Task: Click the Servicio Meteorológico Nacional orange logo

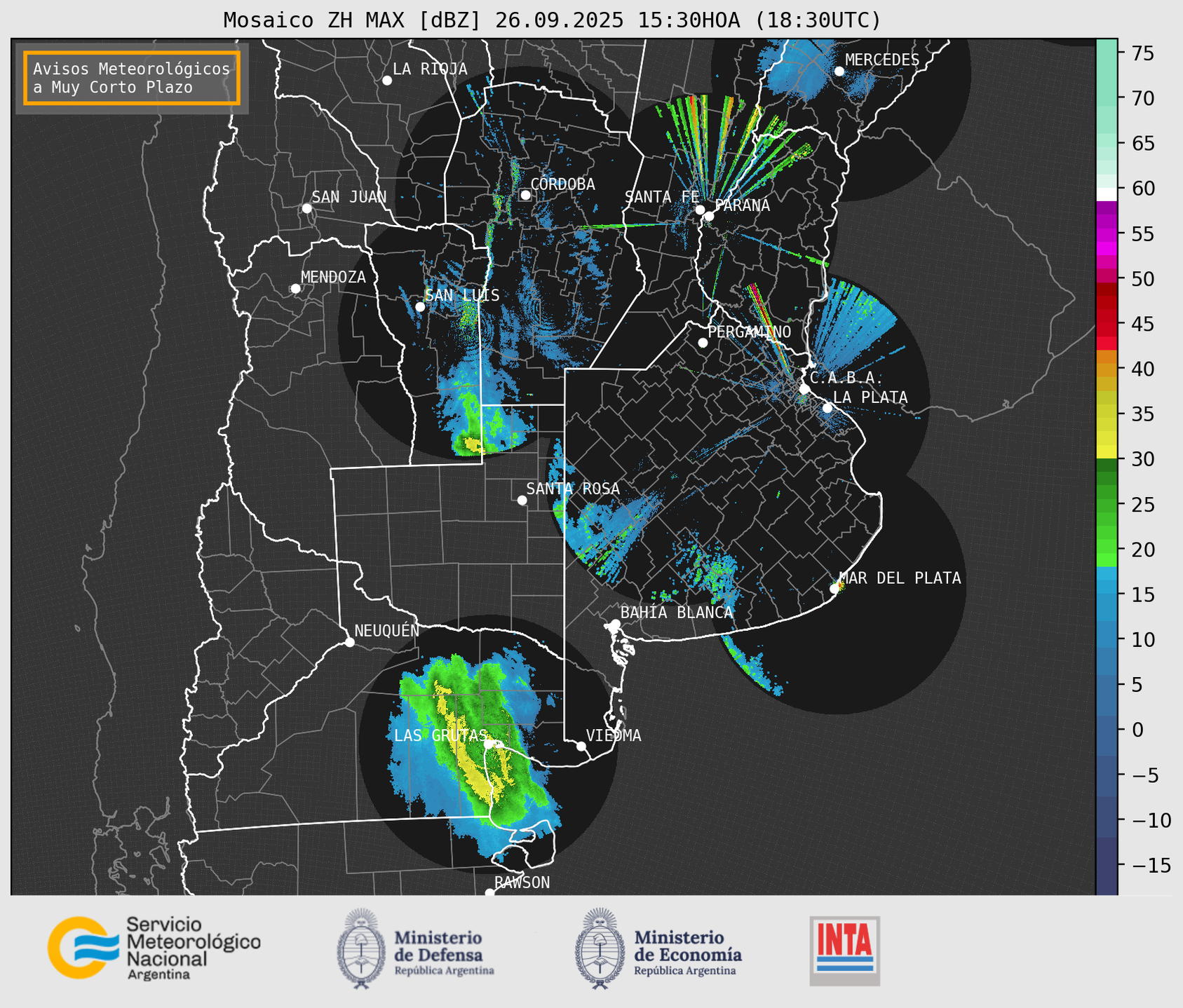Action: pyautogui.click(x=83, y=947)
